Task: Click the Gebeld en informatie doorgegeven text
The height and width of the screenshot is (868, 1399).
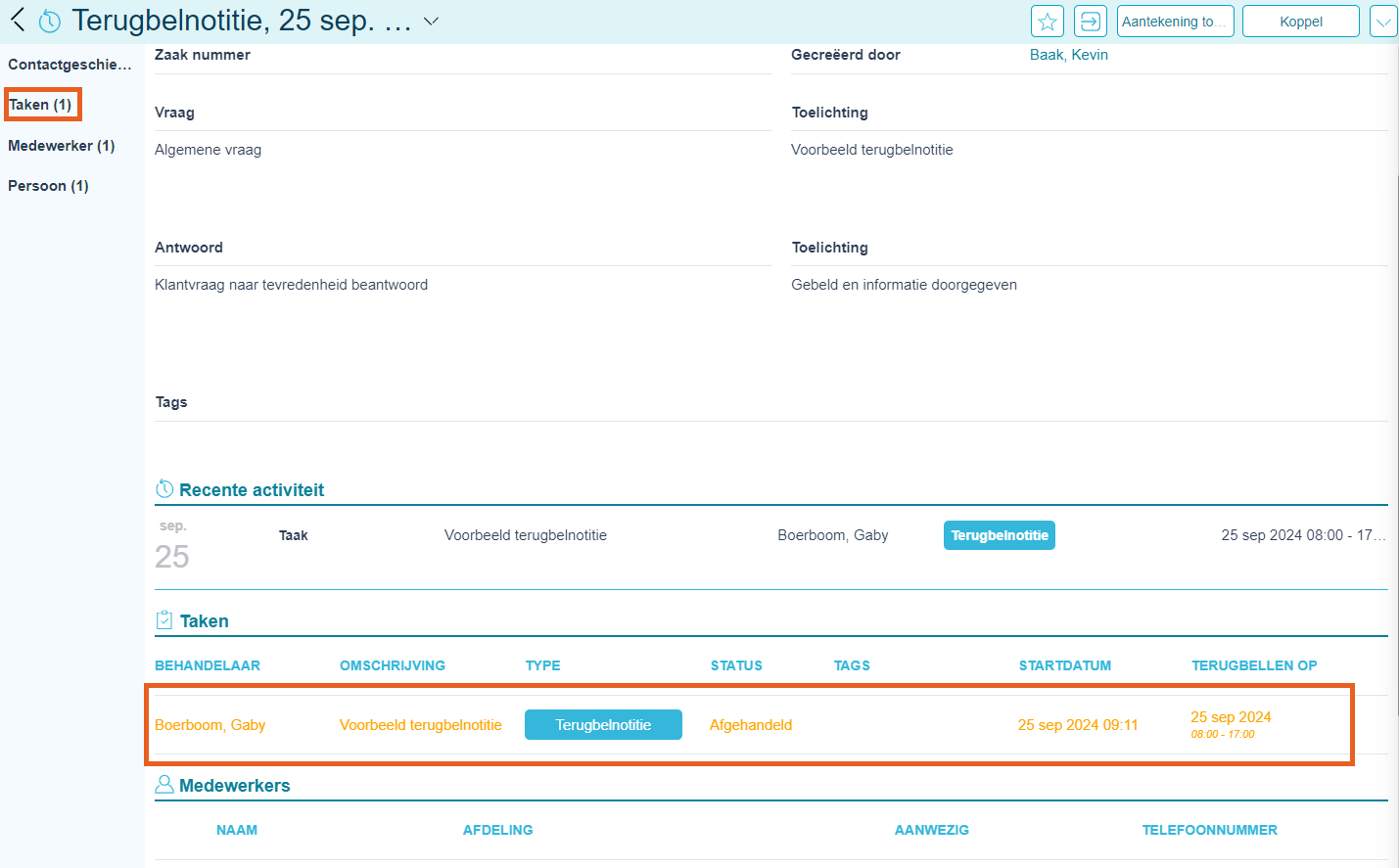Action: pos(905,285)
